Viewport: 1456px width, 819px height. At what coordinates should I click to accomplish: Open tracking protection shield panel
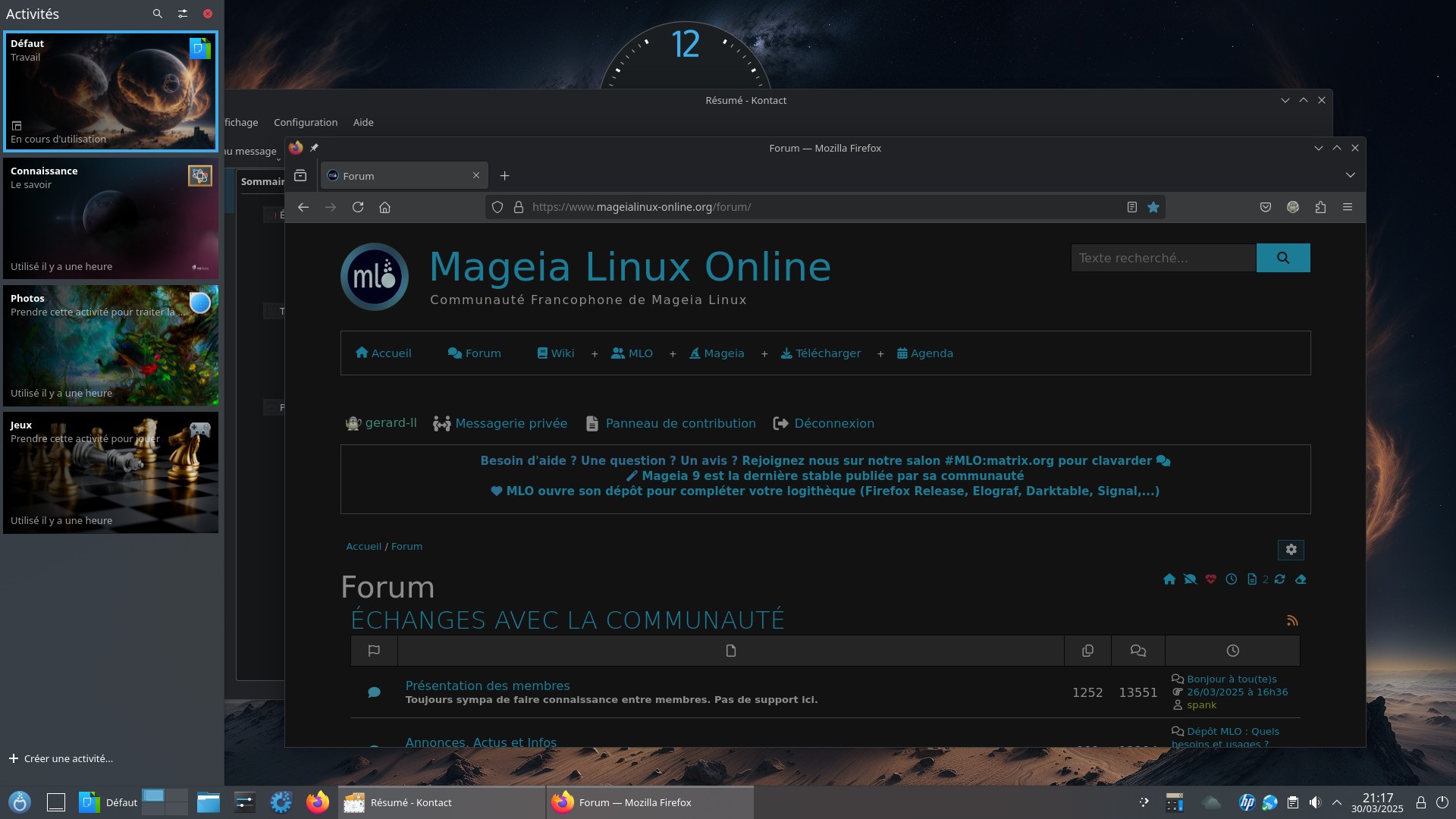[497, 207]
